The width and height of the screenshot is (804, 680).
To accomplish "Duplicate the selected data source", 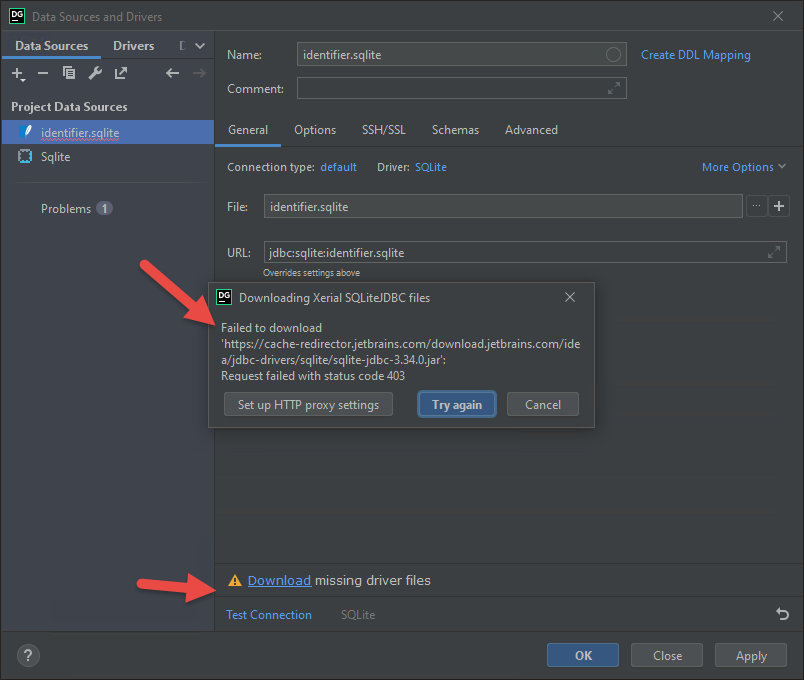I will (69, 73).
